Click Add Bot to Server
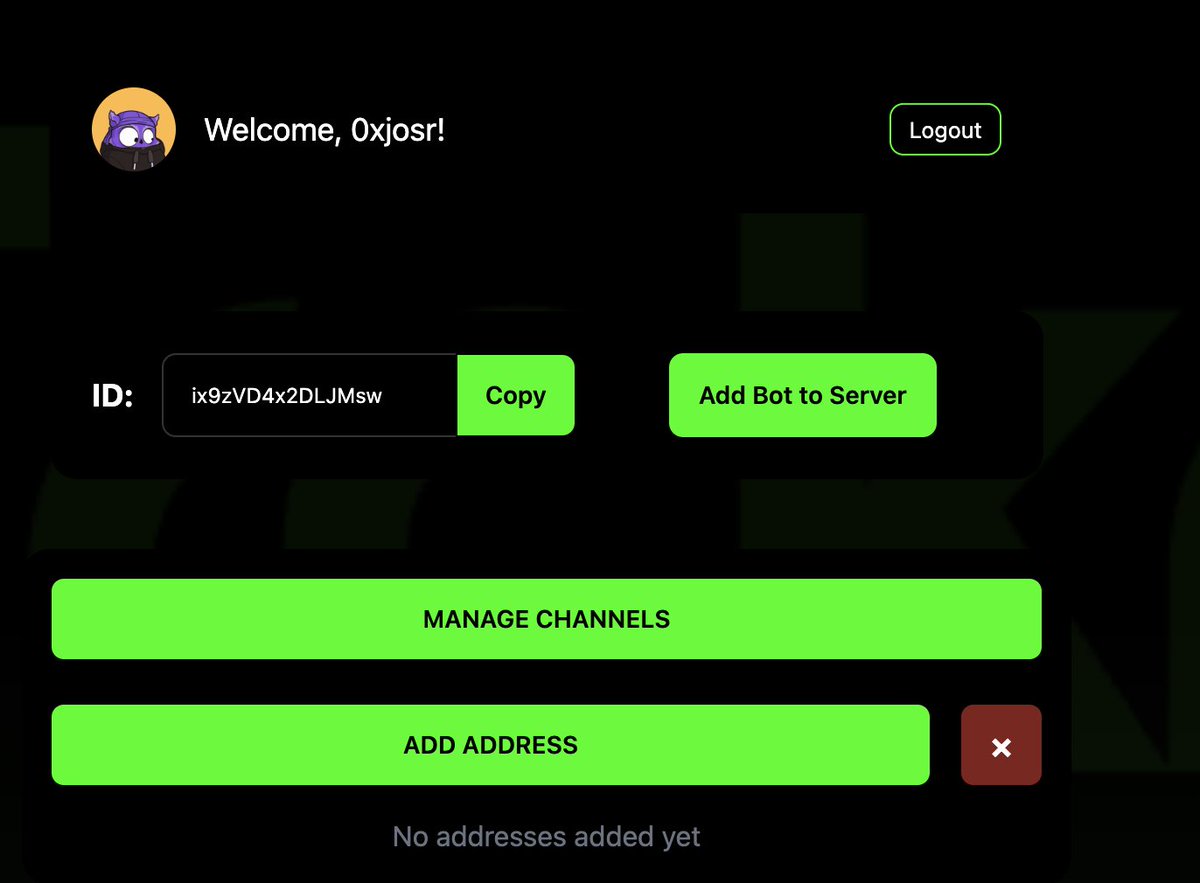Viewport: 1200px width, 883px height. tap(802, 395)
